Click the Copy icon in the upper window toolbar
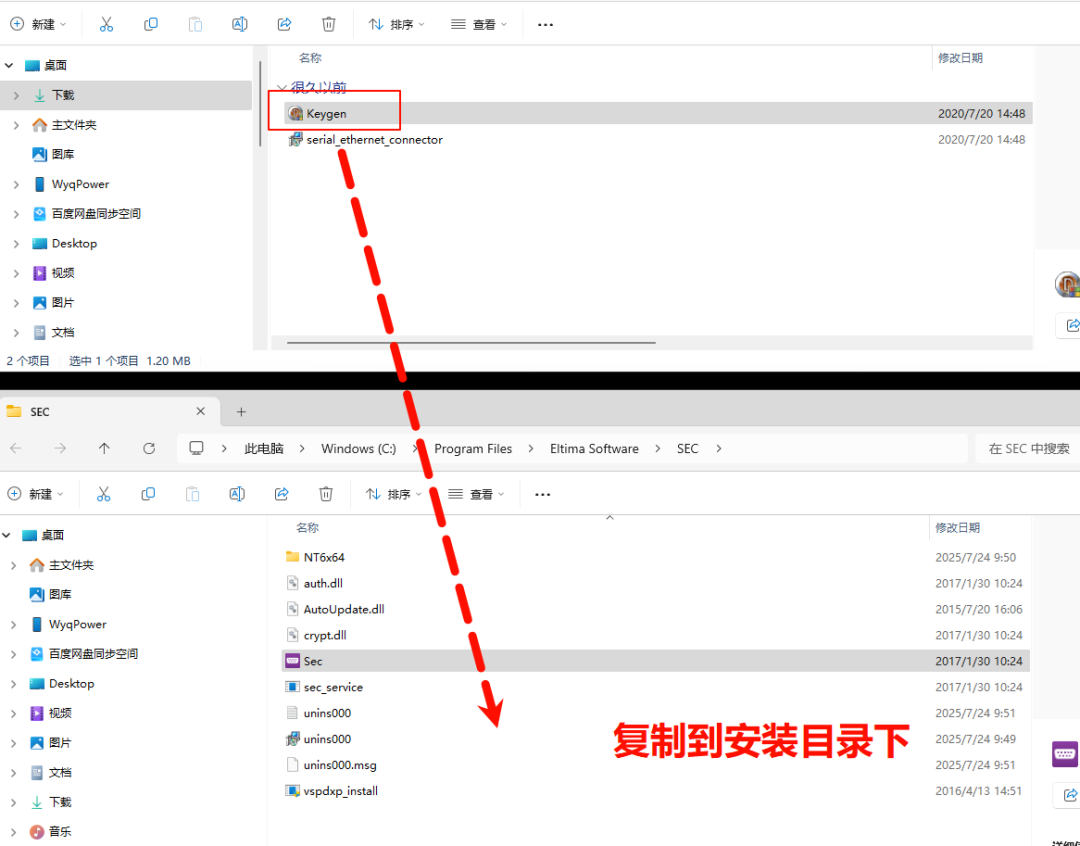 [150, 25]
